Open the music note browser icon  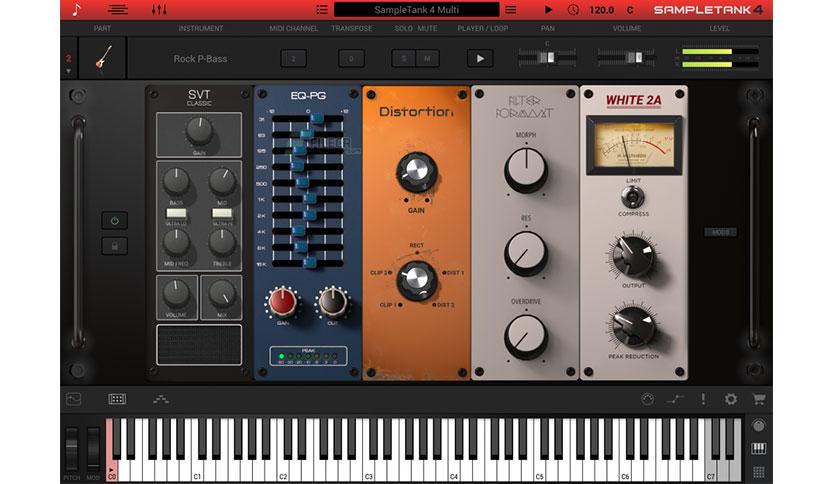tap(76, 10)
